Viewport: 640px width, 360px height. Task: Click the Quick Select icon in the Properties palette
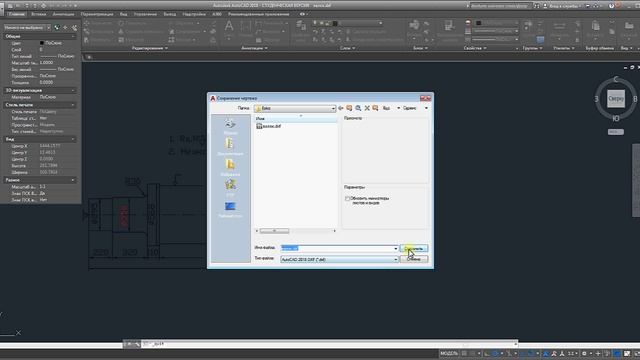tap(74, 28)
